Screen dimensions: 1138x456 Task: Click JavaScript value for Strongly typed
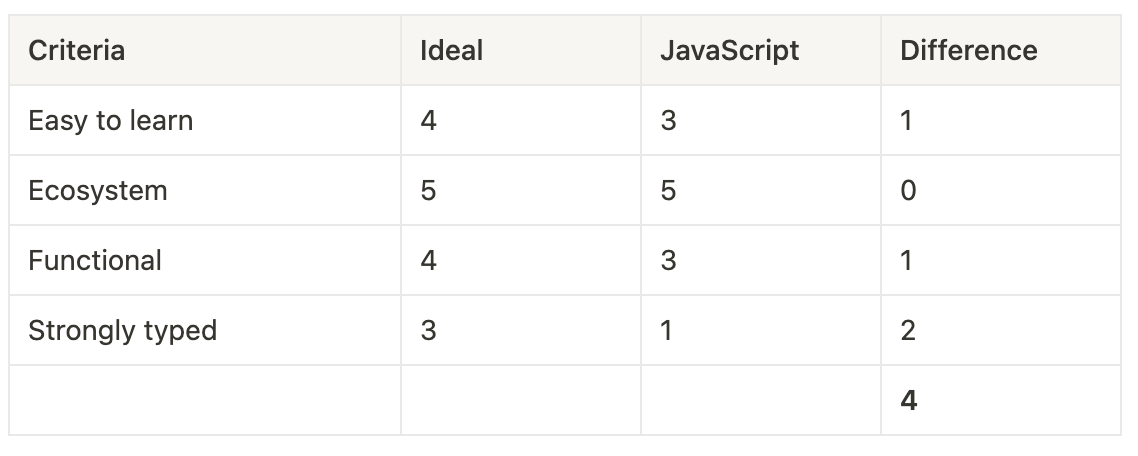point(761,330)
